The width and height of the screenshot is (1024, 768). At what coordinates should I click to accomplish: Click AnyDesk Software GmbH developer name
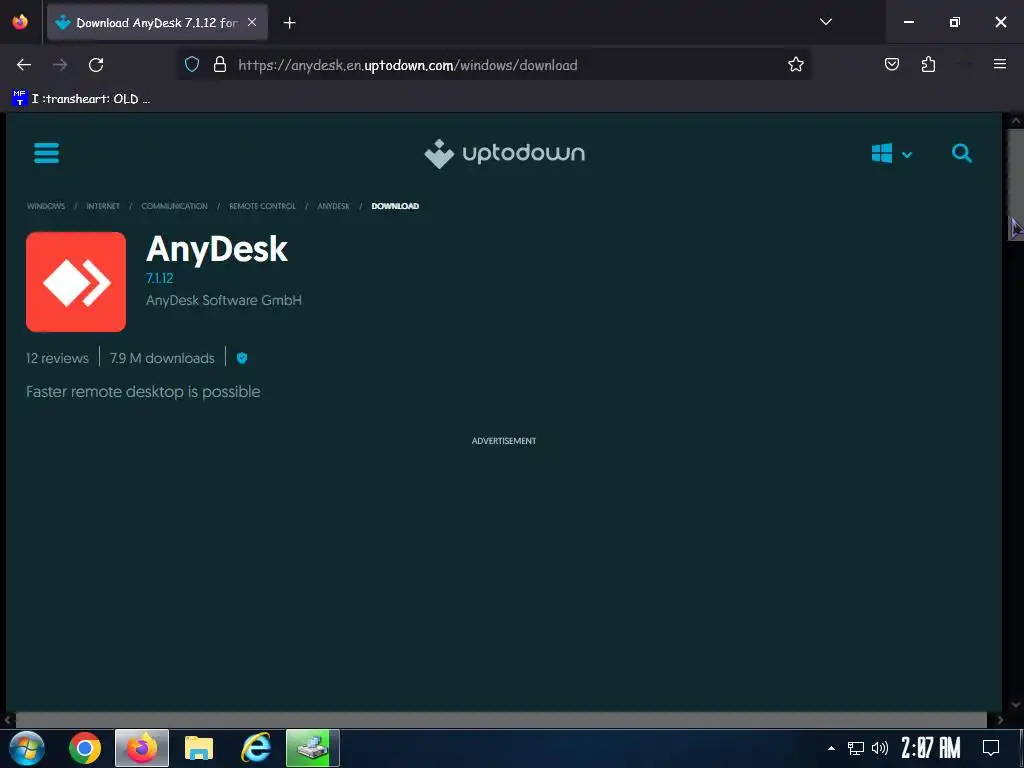pyautogui.click(x=224, y=300)
